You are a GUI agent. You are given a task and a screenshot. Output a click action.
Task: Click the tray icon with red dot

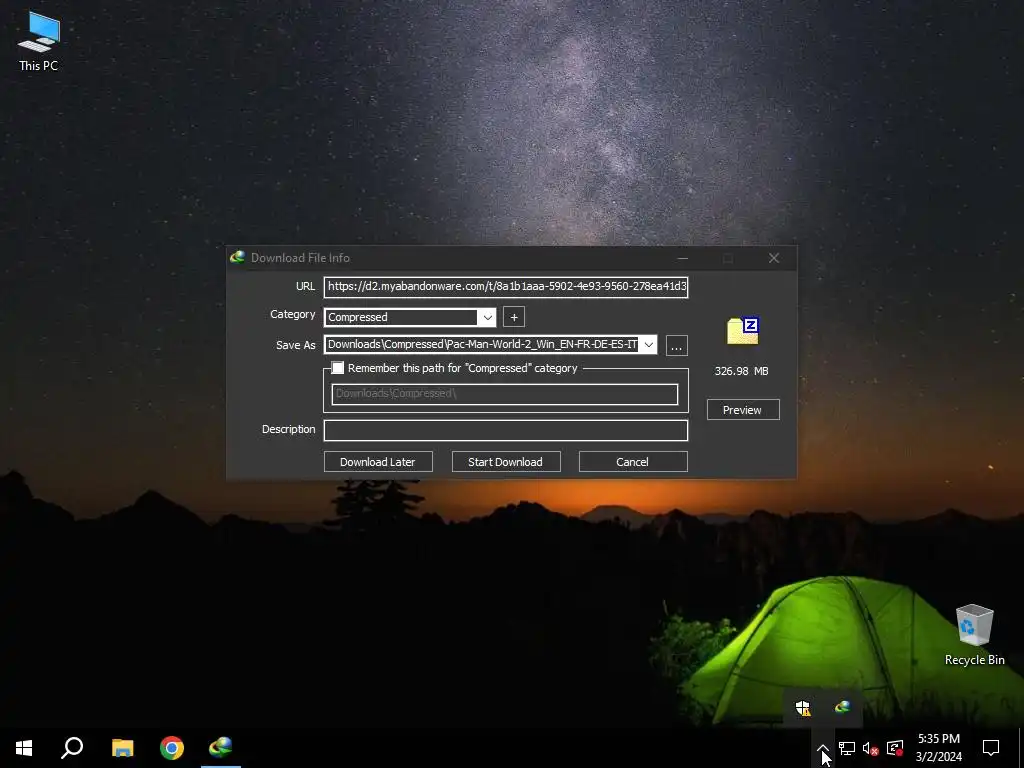(895, 748)
